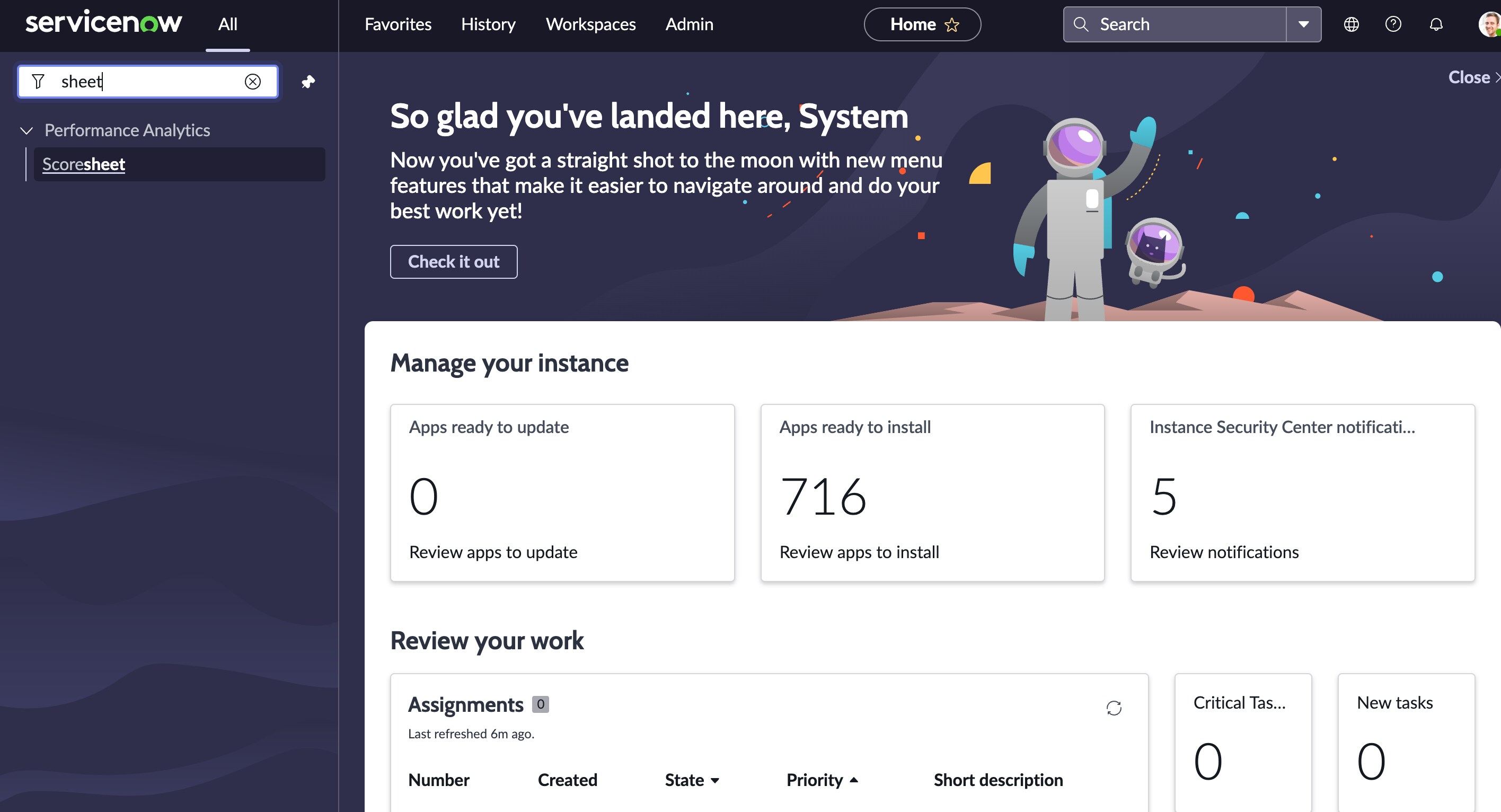Focus the global Search field
The width and height of the screenshot is (1501, 812).
[1175, 24]
